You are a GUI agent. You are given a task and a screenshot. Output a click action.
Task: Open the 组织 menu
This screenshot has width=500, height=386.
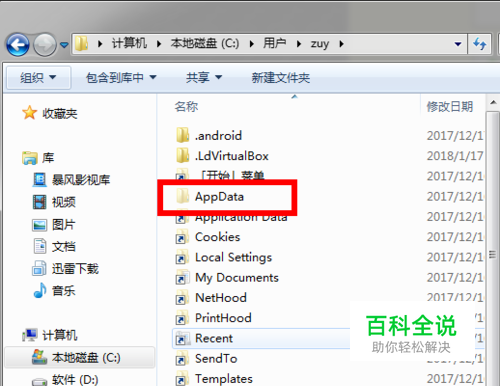tap(38, 78)
